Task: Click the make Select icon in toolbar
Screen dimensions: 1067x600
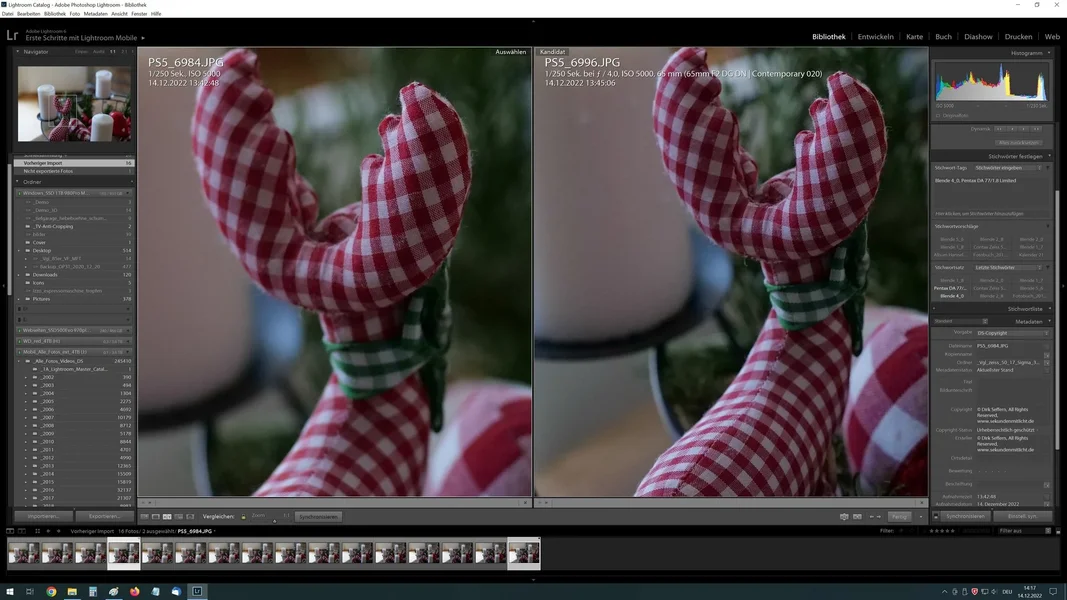Action: tap(857, 517)
